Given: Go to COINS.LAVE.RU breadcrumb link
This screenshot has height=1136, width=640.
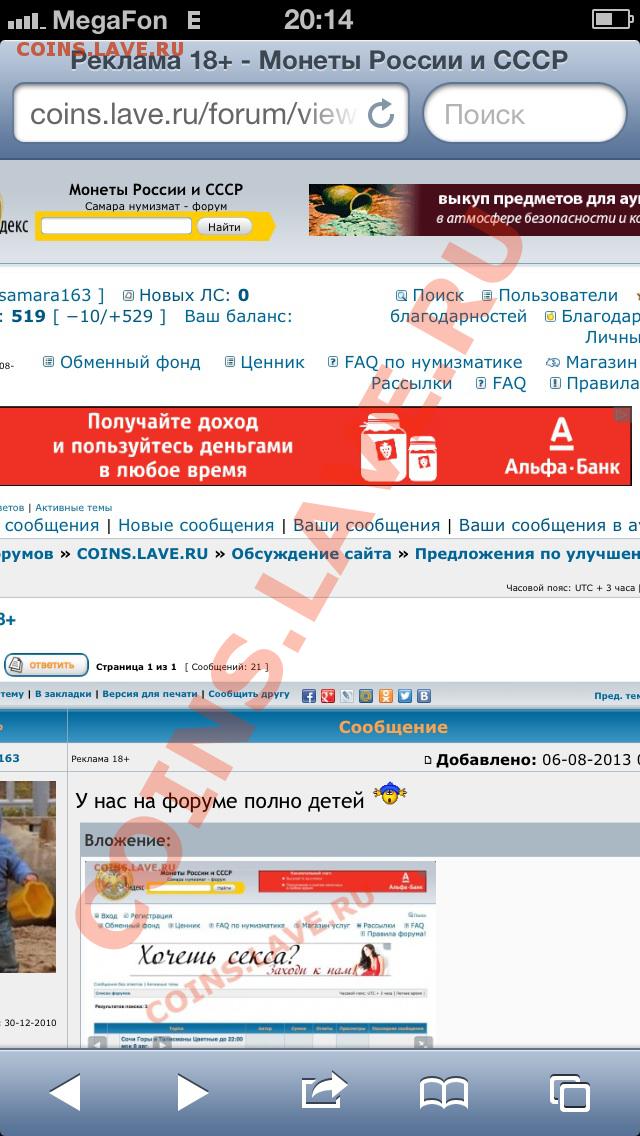Looking at the screenshot, I should point(142,554).
